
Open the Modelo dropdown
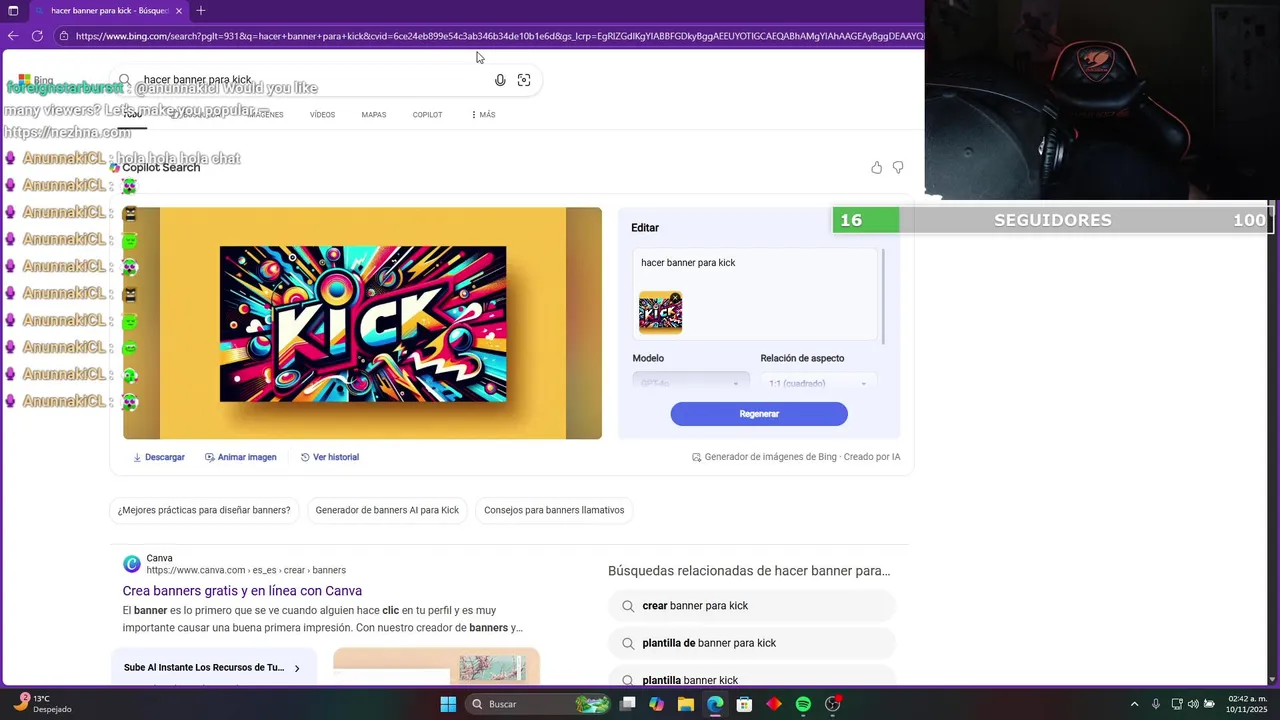691,383
